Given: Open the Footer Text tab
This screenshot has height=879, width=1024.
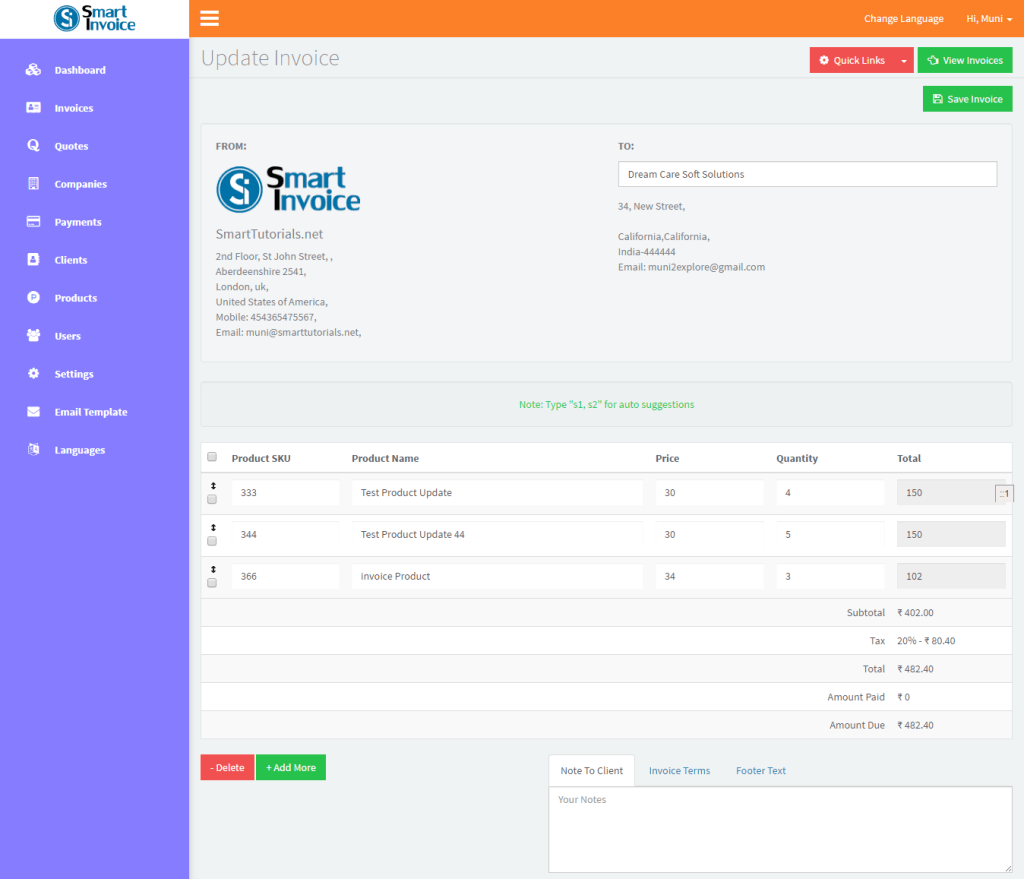Looking at the screenshot, I should 760,770.
